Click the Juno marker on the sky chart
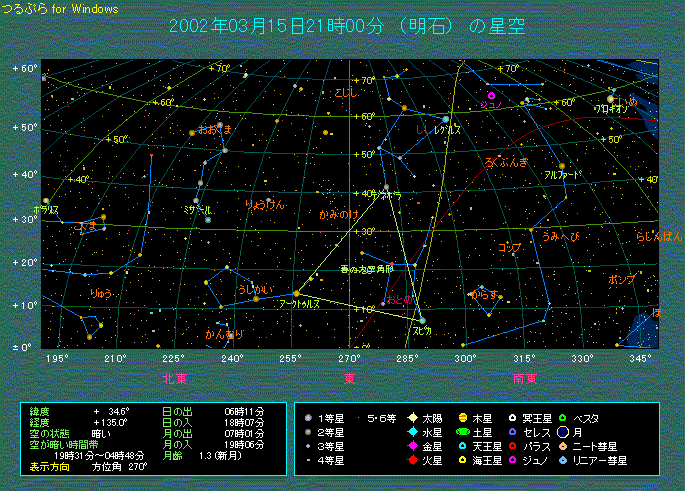This screenshot has width=685, height=491. pos(491,95)
